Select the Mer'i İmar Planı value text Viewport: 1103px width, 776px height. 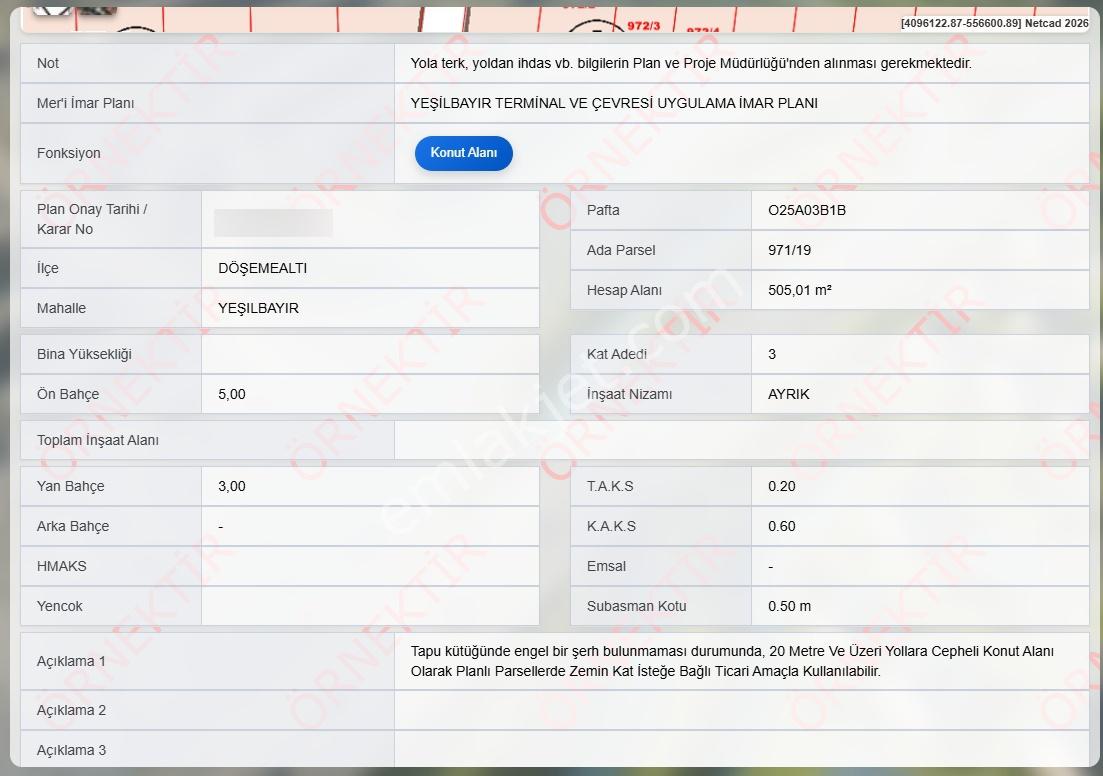[x=614, y=103]
